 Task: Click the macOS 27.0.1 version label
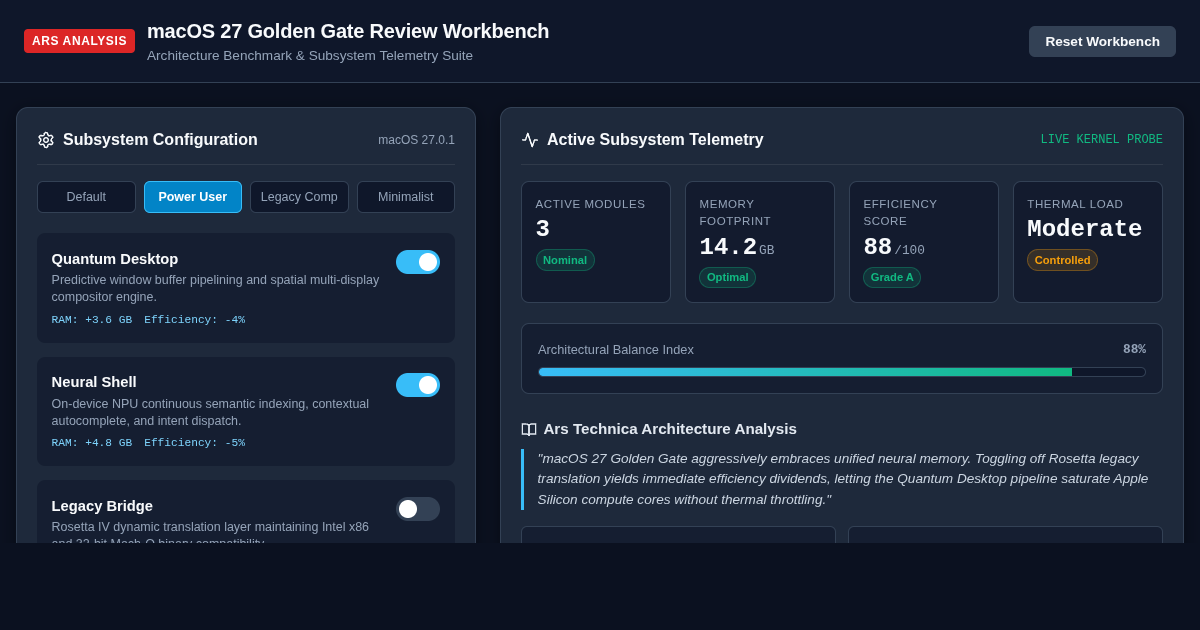[416, 140]
